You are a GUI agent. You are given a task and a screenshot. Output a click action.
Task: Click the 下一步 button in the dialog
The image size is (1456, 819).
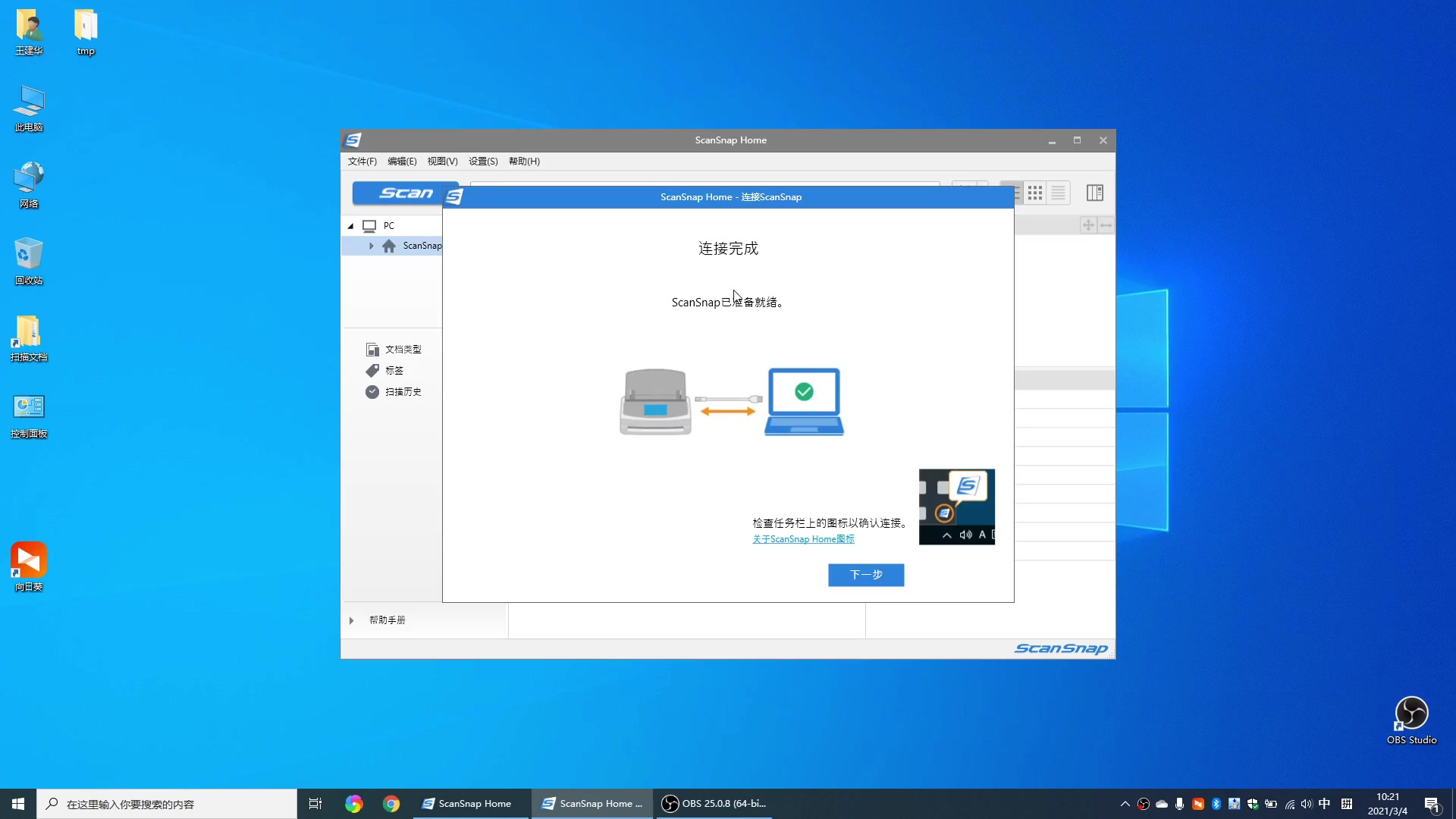click(x=866, y=575)
